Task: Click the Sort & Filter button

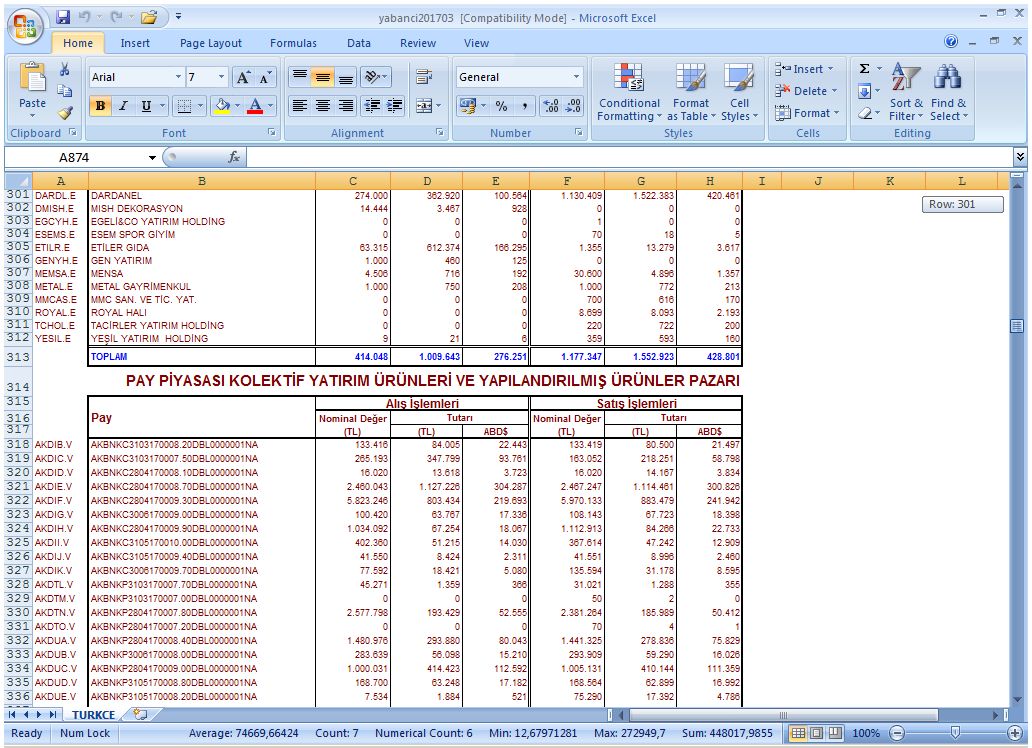Action: [906, 92]
